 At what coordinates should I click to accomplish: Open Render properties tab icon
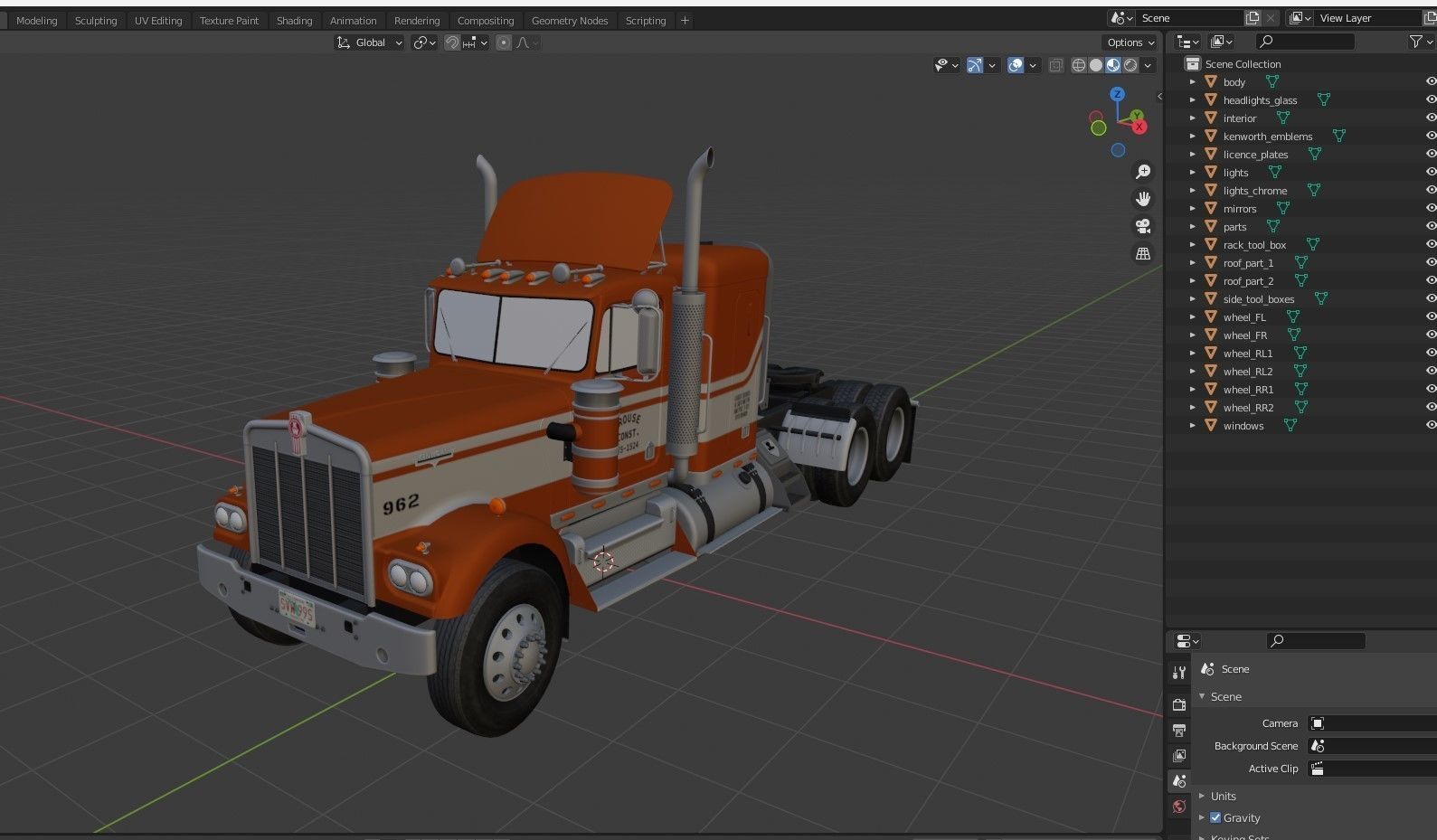tap(1179, 704)
